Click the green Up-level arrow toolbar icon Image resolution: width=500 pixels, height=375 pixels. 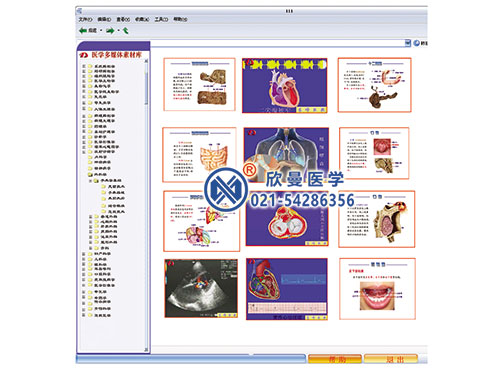coord(125,31)
